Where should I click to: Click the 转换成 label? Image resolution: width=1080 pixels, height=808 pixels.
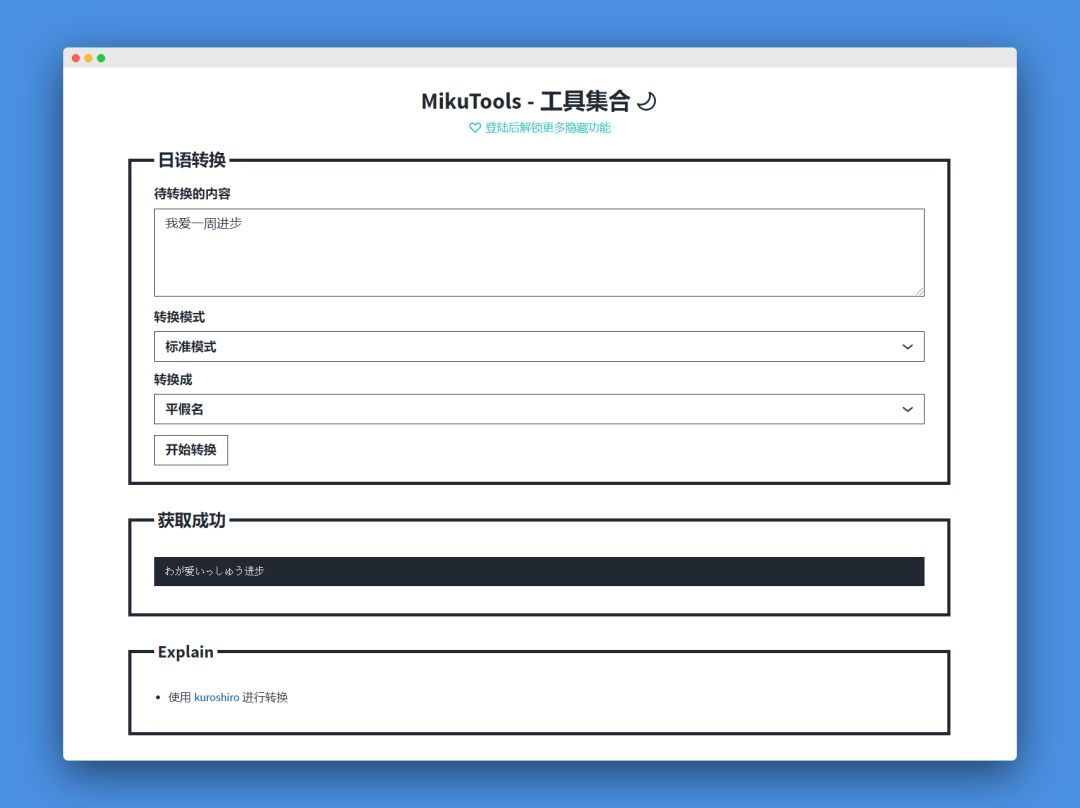click(173, 380)
